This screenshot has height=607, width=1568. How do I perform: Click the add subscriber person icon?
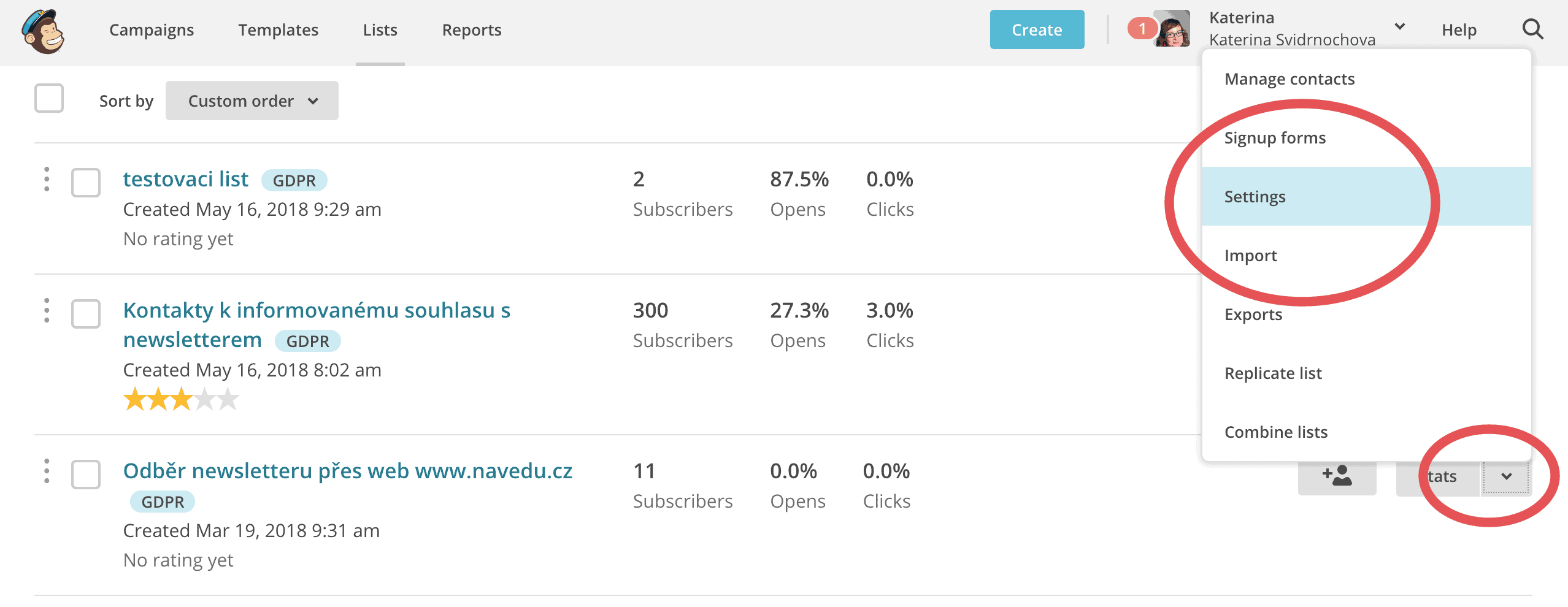pyautogui.click(x=1337, y=476)
